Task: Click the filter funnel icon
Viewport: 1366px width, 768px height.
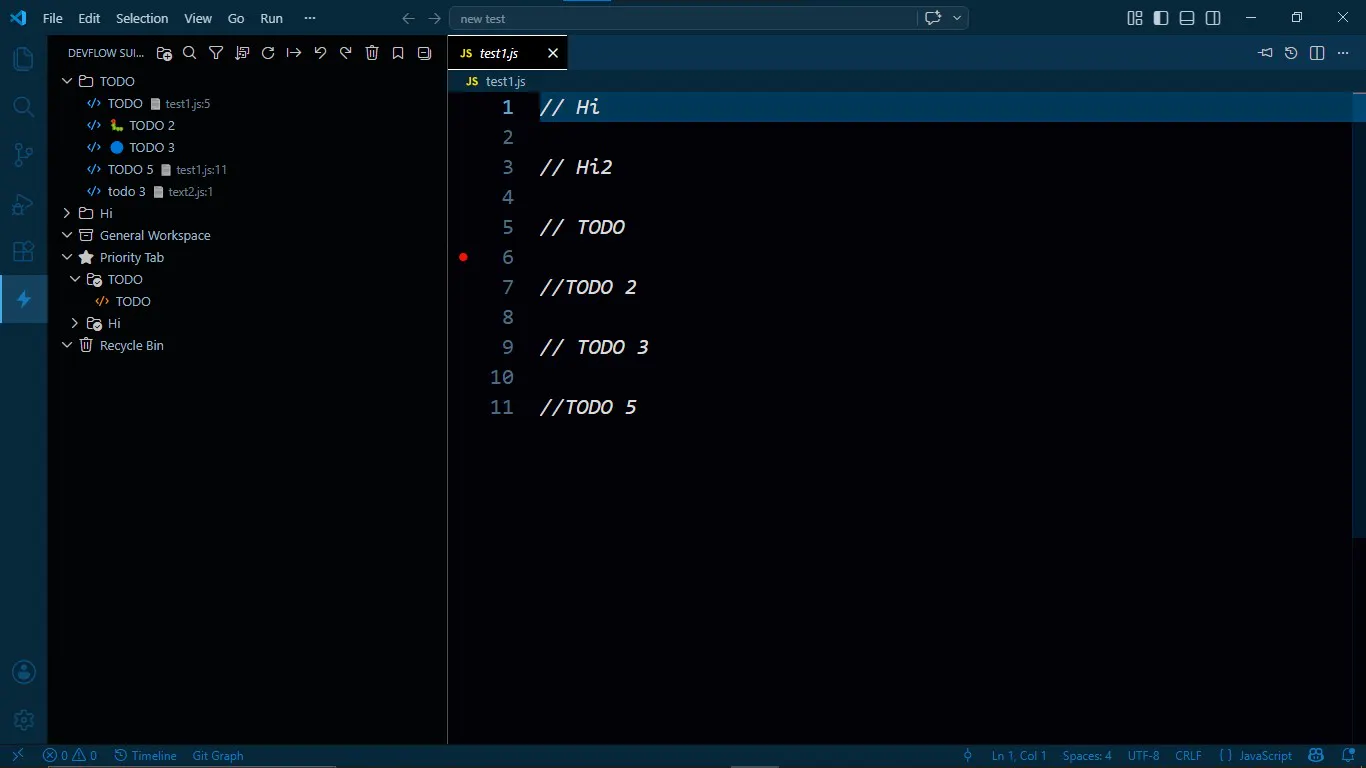Action: click(x=216, y=53)
